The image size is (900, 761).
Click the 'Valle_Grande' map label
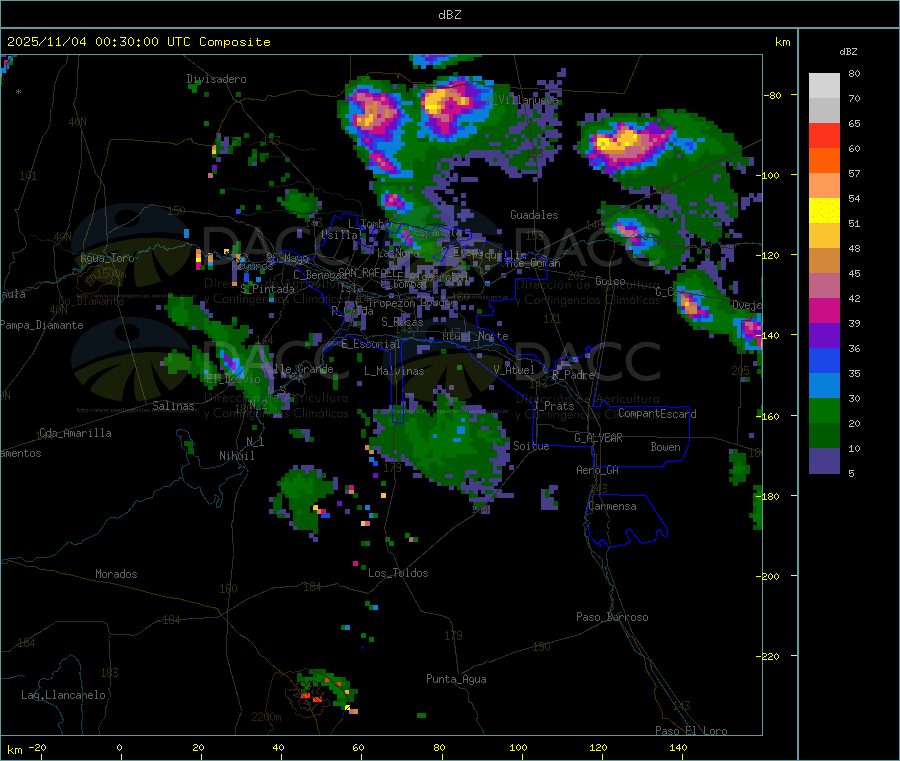297,369
